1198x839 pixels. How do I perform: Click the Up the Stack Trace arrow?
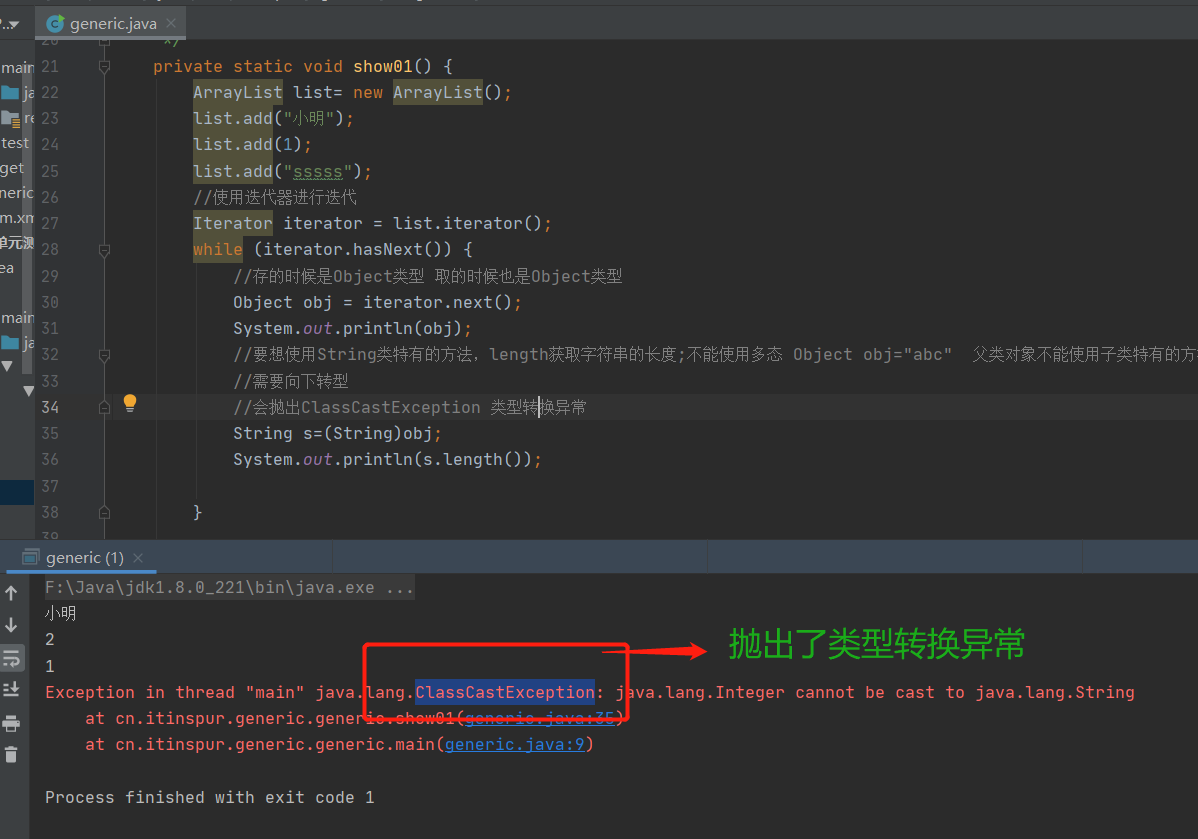[x=11, y=593]
